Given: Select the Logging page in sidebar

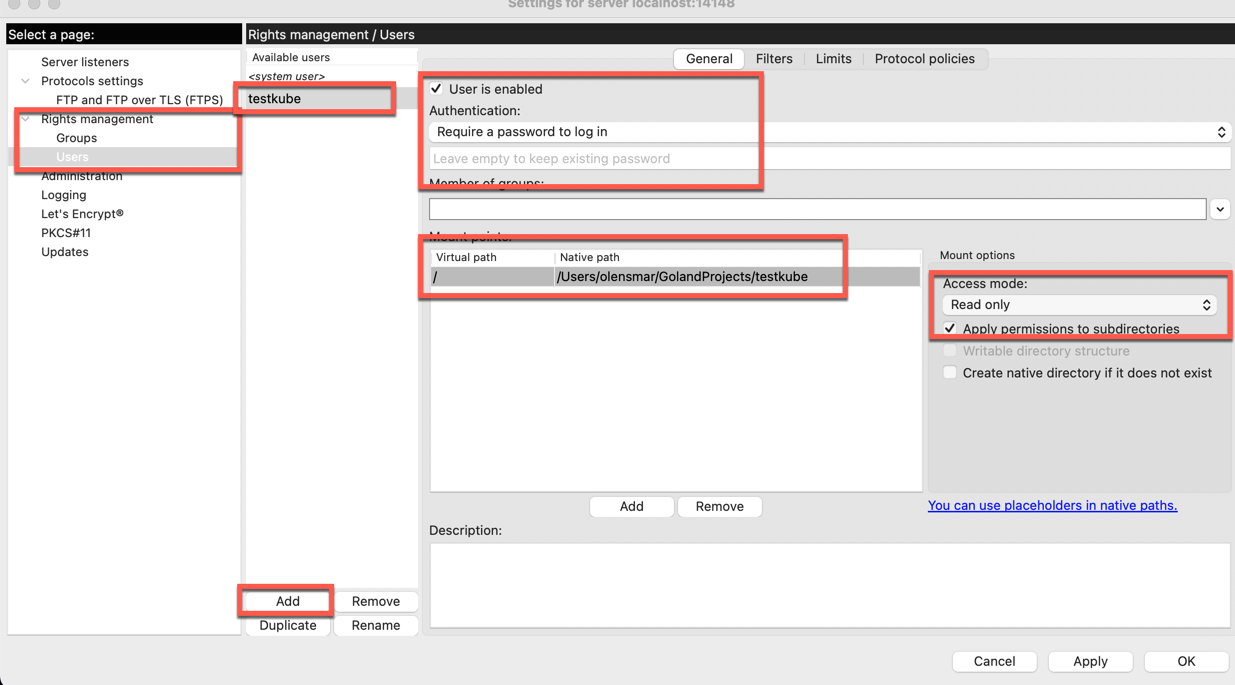Looking at the screenshot, I should click(63, 194).
